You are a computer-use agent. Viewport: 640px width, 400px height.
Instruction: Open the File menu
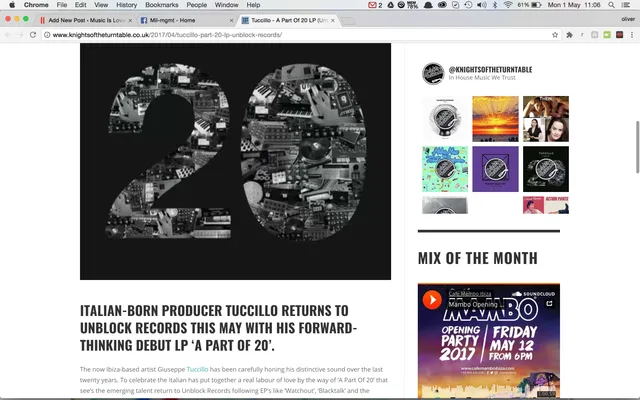[62, 5]
